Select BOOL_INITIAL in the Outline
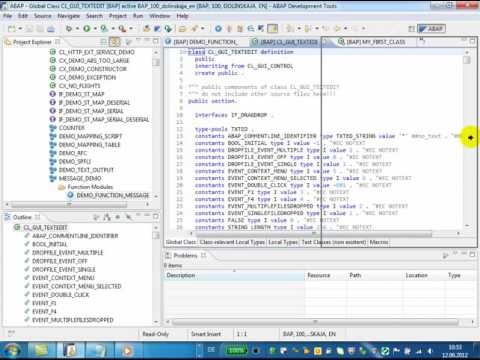Image resolution: width=480 pixels, height=360 pixels. coord(49,244)
